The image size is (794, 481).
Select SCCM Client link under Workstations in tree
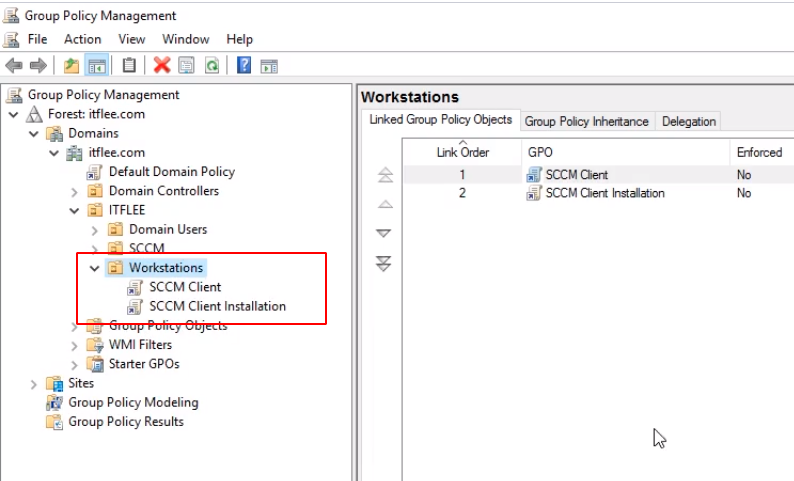tap(185, 287)
